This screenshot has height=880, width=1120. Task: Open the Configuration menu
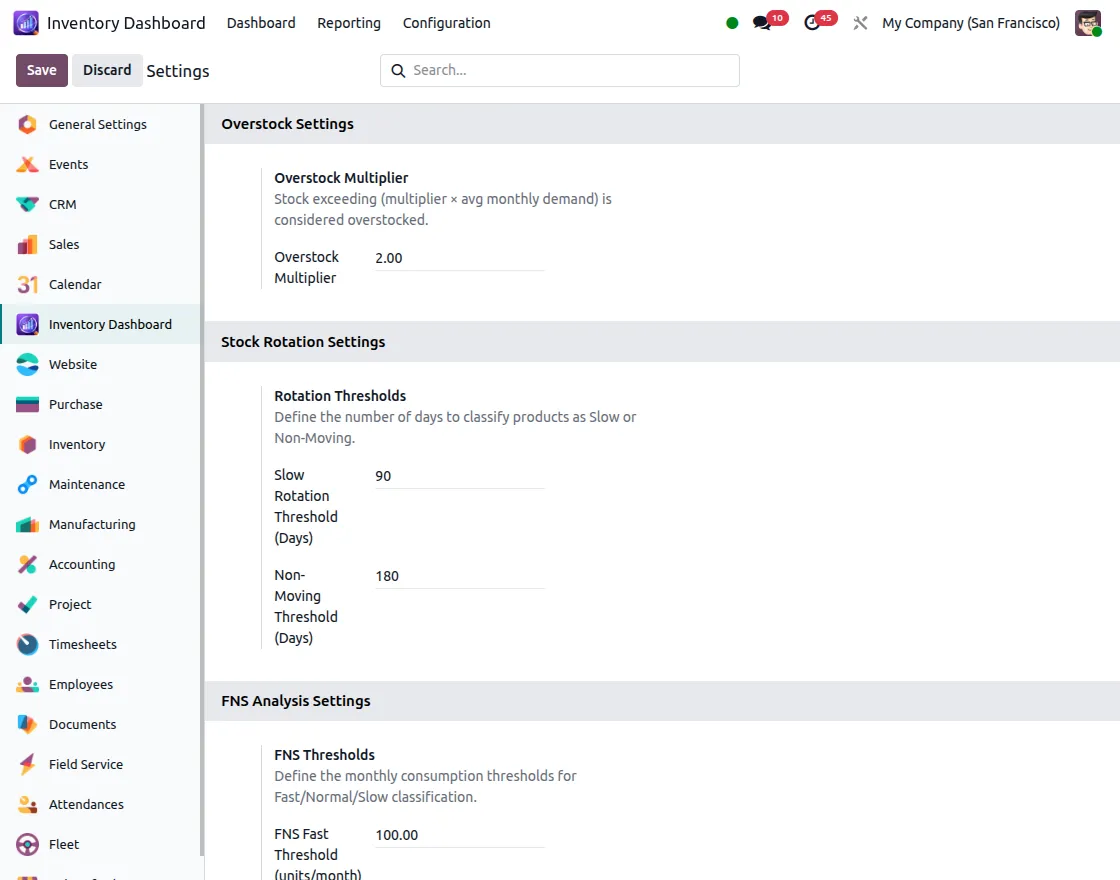point(446,23)
